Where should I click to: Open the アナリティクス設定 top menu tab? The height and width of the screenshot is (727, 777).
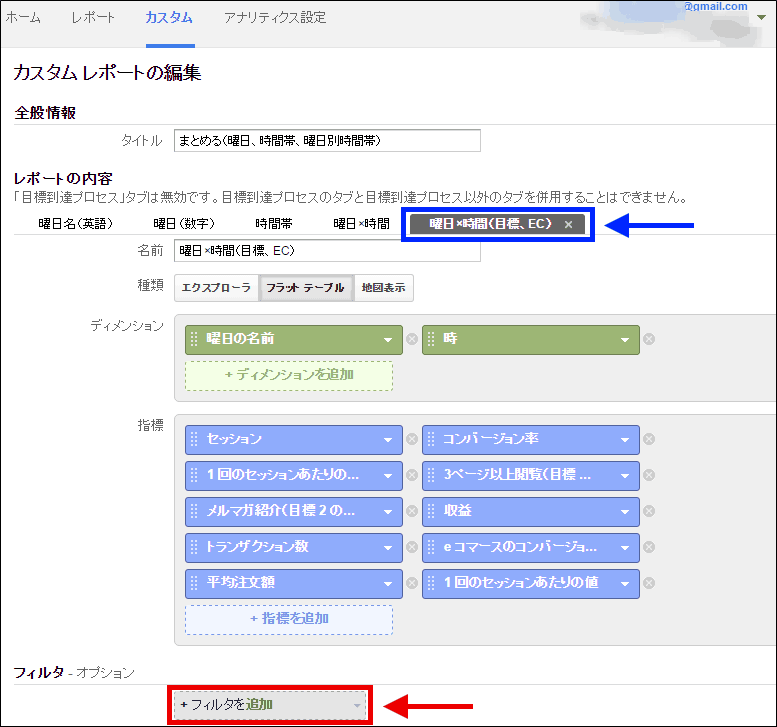[275, 18]
